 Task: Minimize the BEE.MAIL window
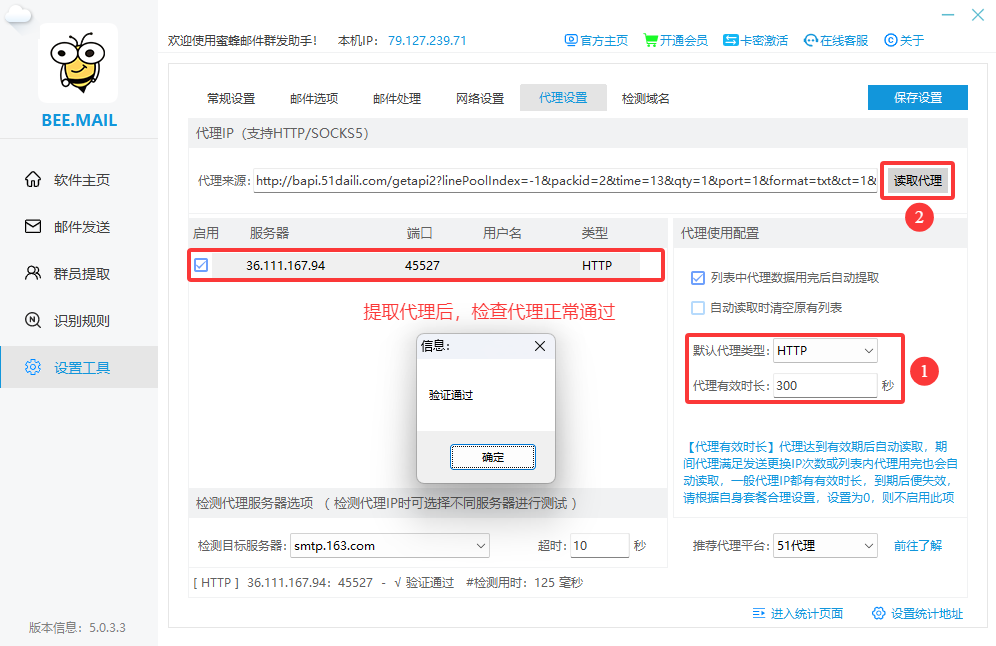pos(948,15)
